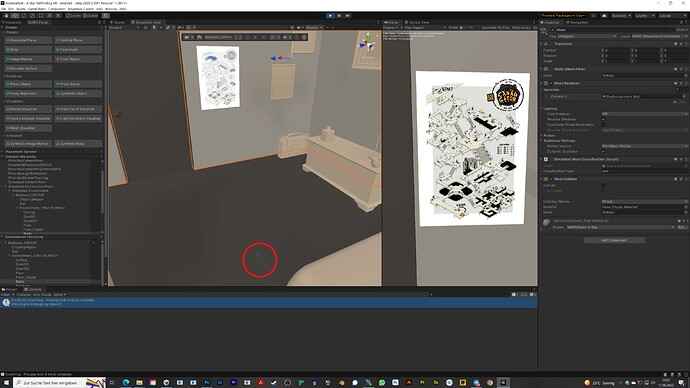690x388 pixels.
Task: Switch to the Project tab
Action: pos(11,289)
